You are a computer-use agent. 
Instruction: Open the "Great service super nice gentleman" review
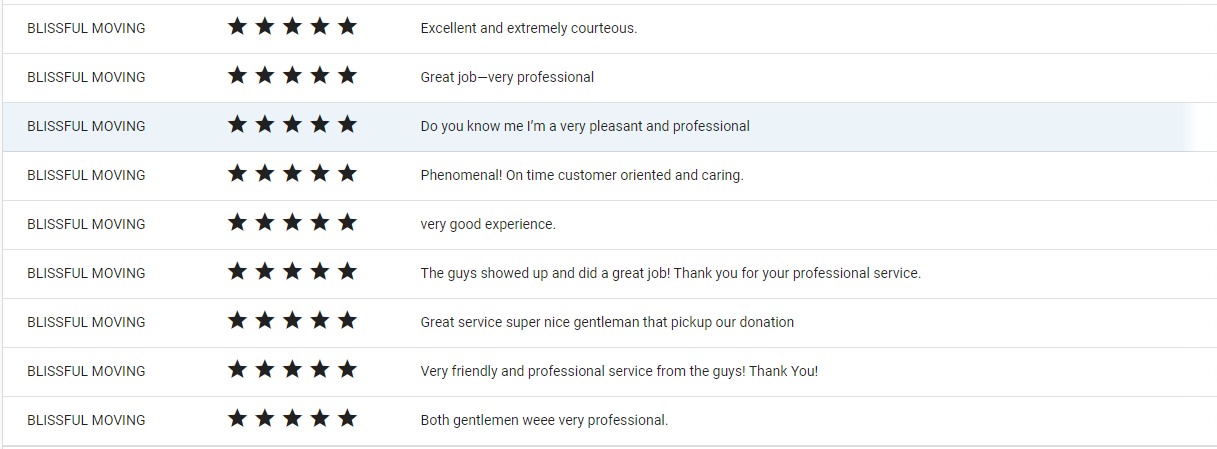point(609,323)
